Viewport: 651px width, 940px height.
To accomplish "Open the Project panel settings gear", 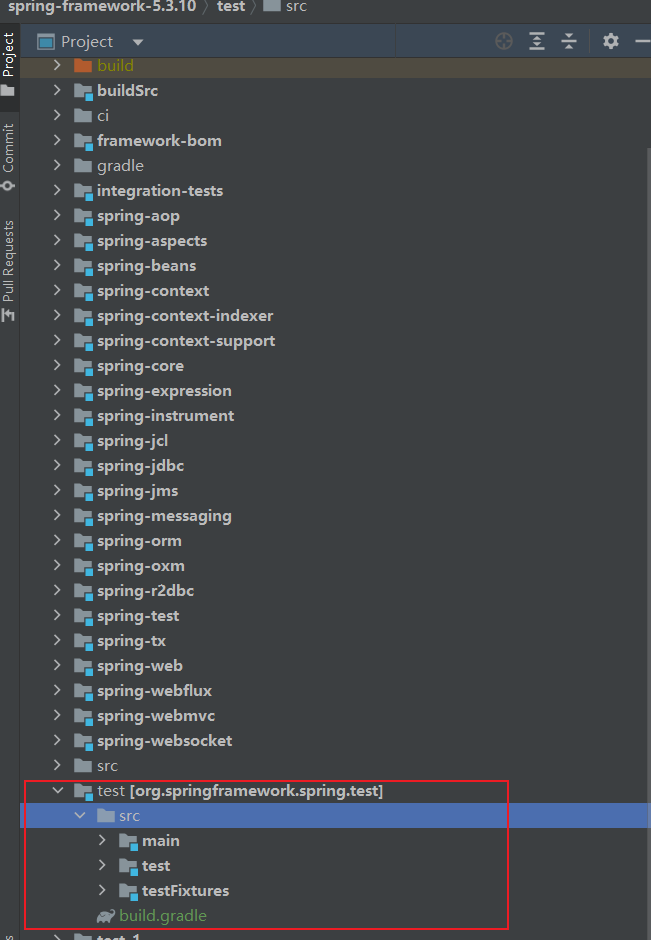I will pos(611,41).
